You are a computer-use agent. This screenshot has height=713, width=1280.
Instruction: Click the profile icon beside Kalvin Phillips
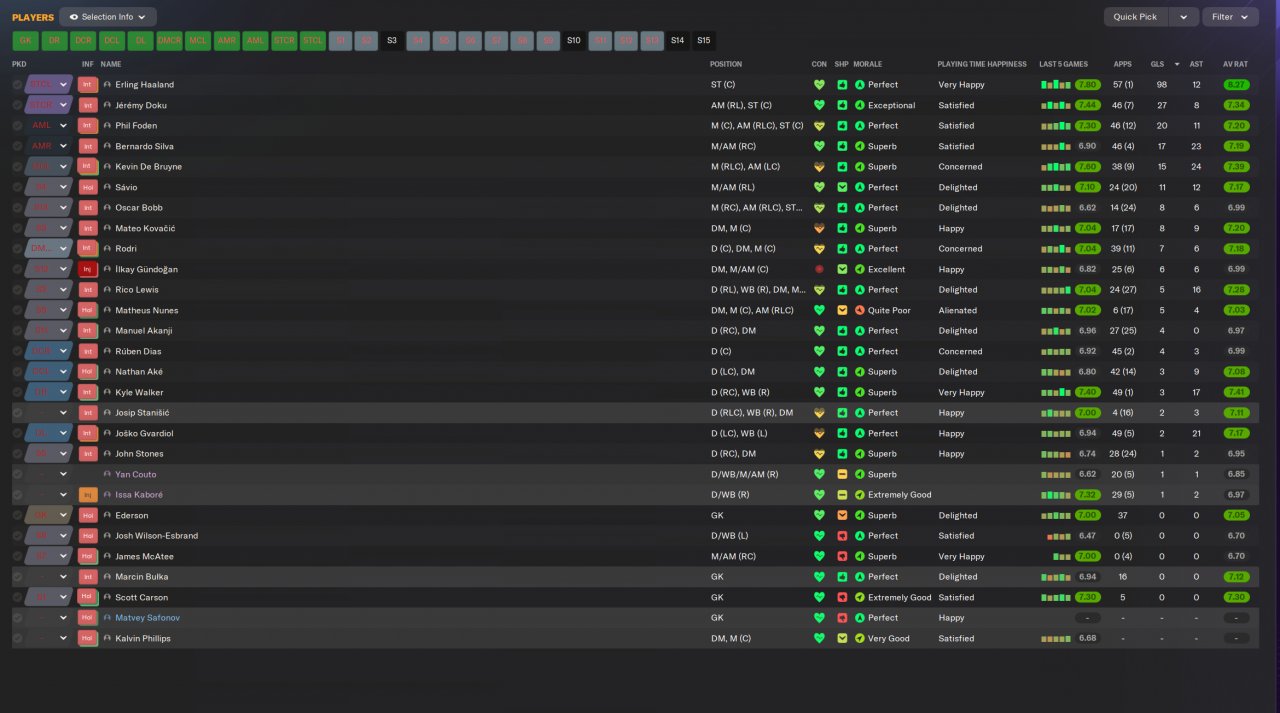pyautogui.click(x=107, y=638)
